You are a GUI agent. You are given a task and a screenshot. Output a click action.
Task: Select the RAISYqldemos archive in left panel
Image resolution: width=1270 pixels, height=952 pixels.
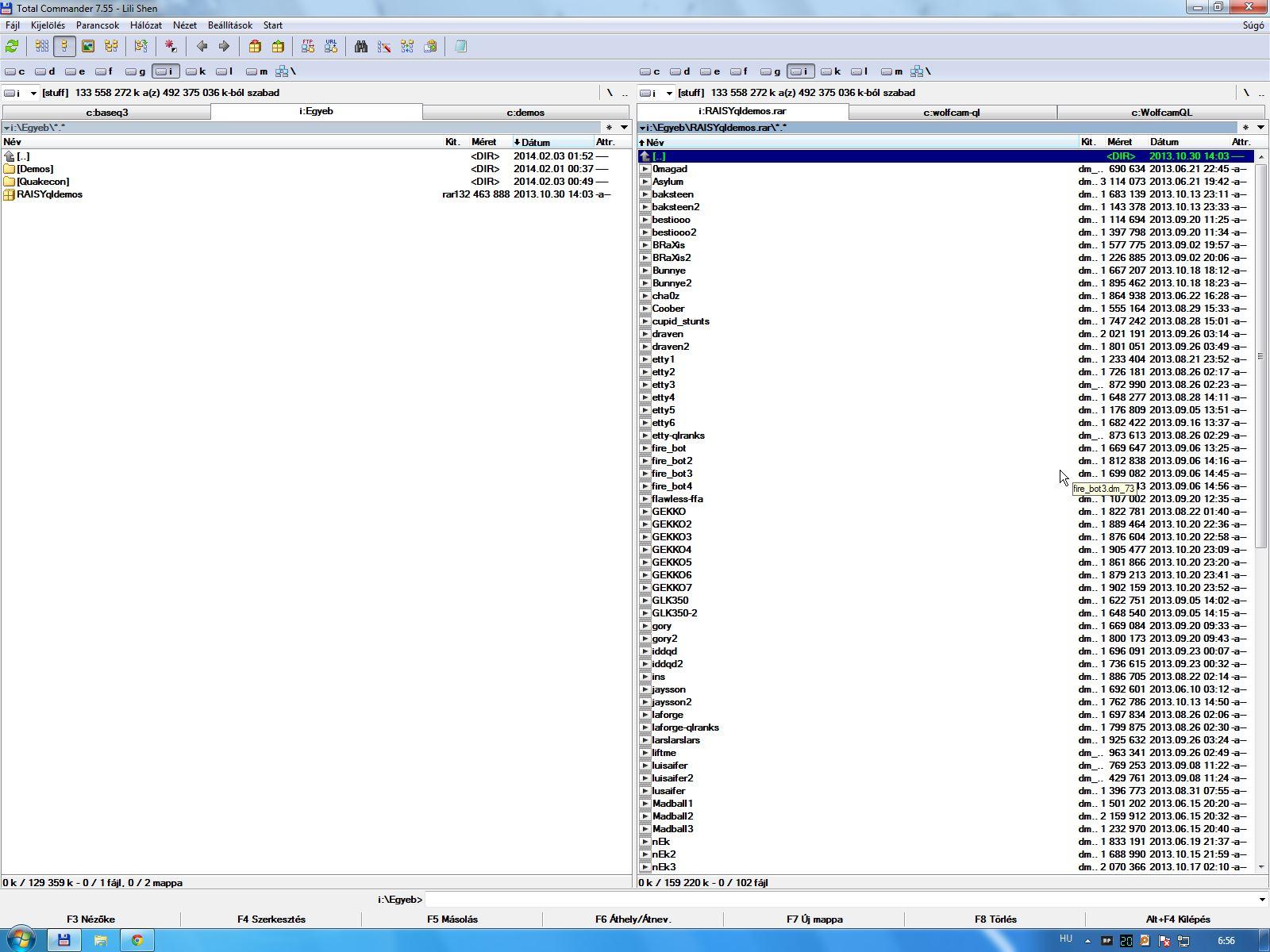tap(306, 194)
